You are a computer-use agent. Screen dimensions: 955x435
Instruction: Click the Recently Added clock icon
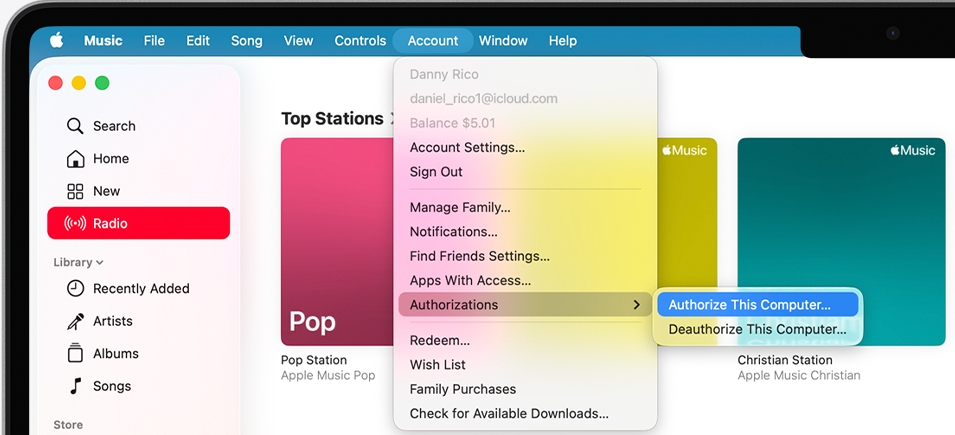click(75, 288)
